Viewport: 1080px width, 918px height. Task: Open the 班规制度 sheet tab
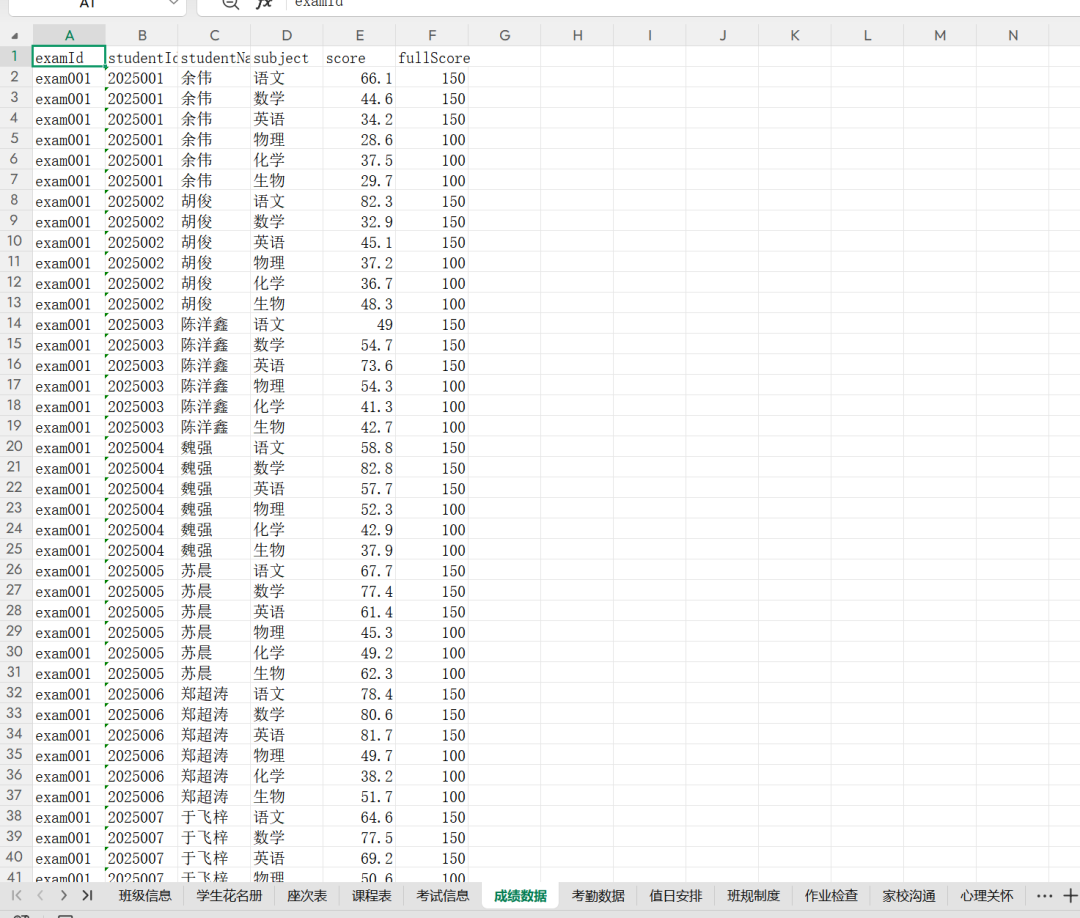754,896
